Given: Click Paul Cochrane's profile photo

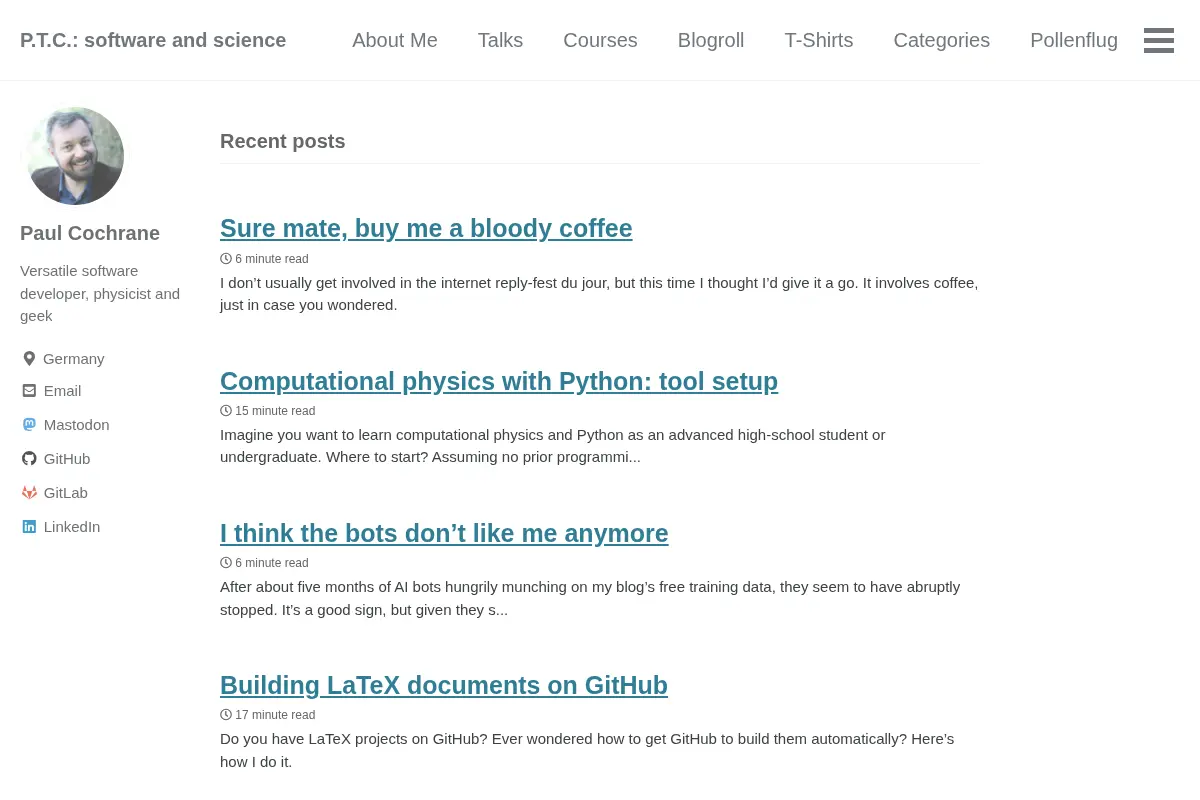Looking at the screenshot, I should (75, 156).
